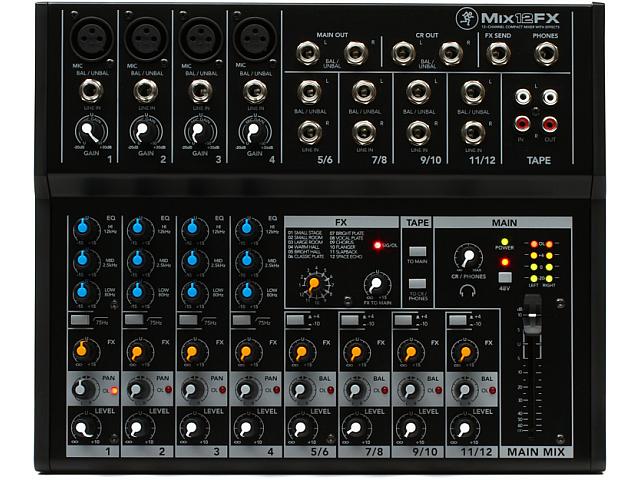Click the CR Out right jack
This screenshot has height=480, width=640.
(x=451, y=53)
